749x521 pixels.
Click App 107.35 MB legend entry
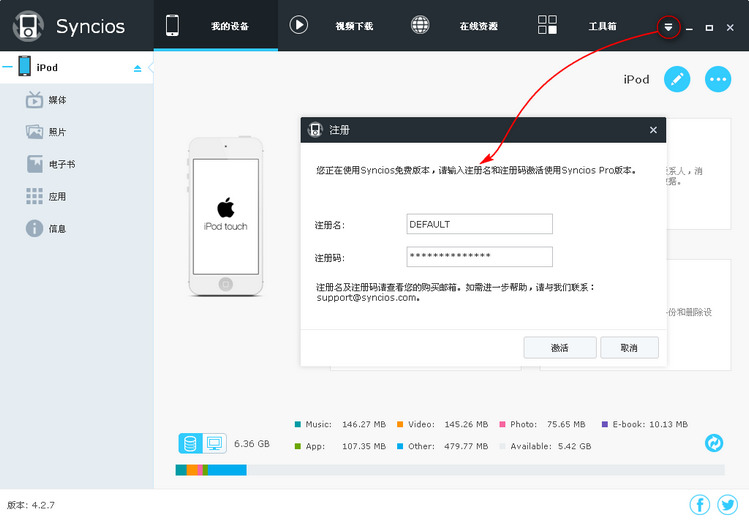(340, 446)
